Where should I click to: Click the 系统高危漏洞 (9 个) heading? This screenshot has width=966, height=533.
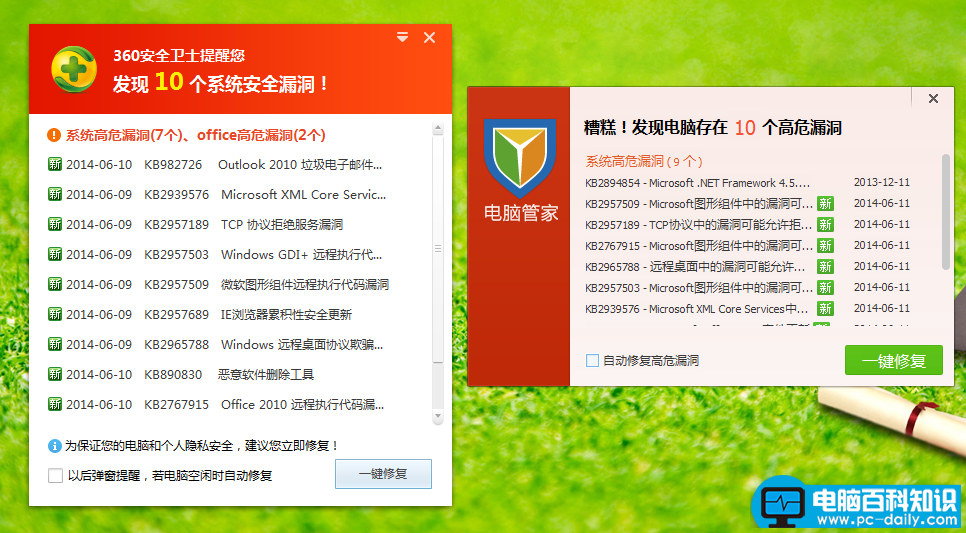tap(644, 162)
